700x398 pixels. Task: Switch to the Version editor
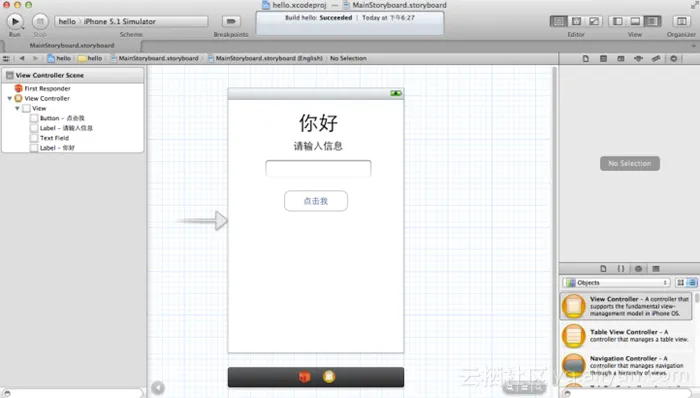click(594, 21)
